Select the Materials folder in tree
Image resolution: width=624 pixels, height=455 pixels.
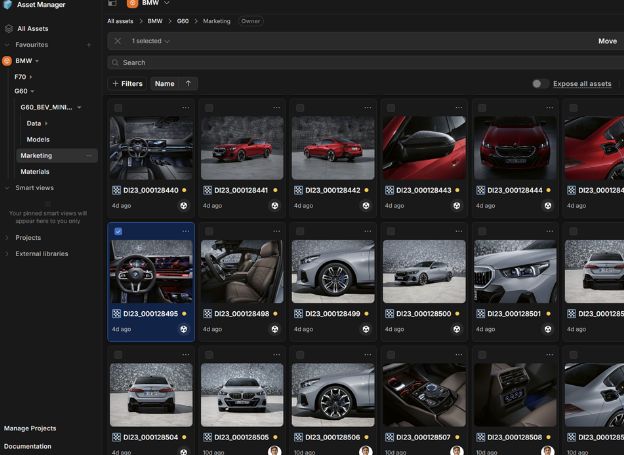tap(35, 172)
